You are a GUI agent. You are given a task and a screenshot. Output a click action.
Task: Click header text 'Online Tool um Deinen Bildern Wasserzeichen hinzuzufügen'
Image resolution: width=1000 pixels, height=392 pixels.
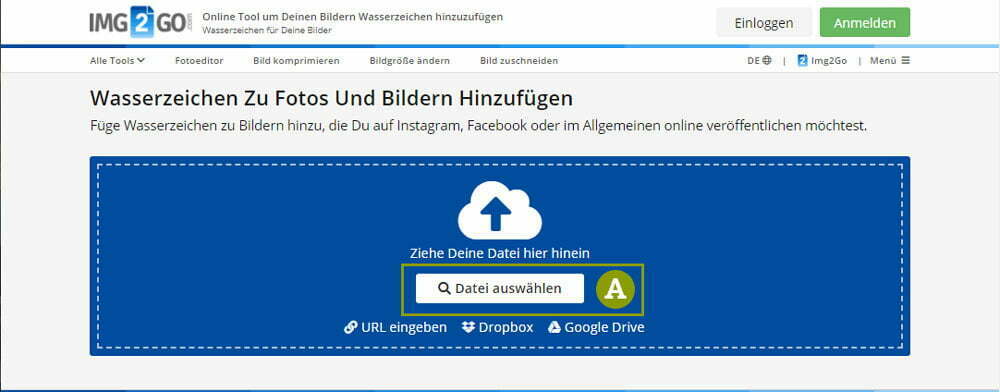coord(353,17)
